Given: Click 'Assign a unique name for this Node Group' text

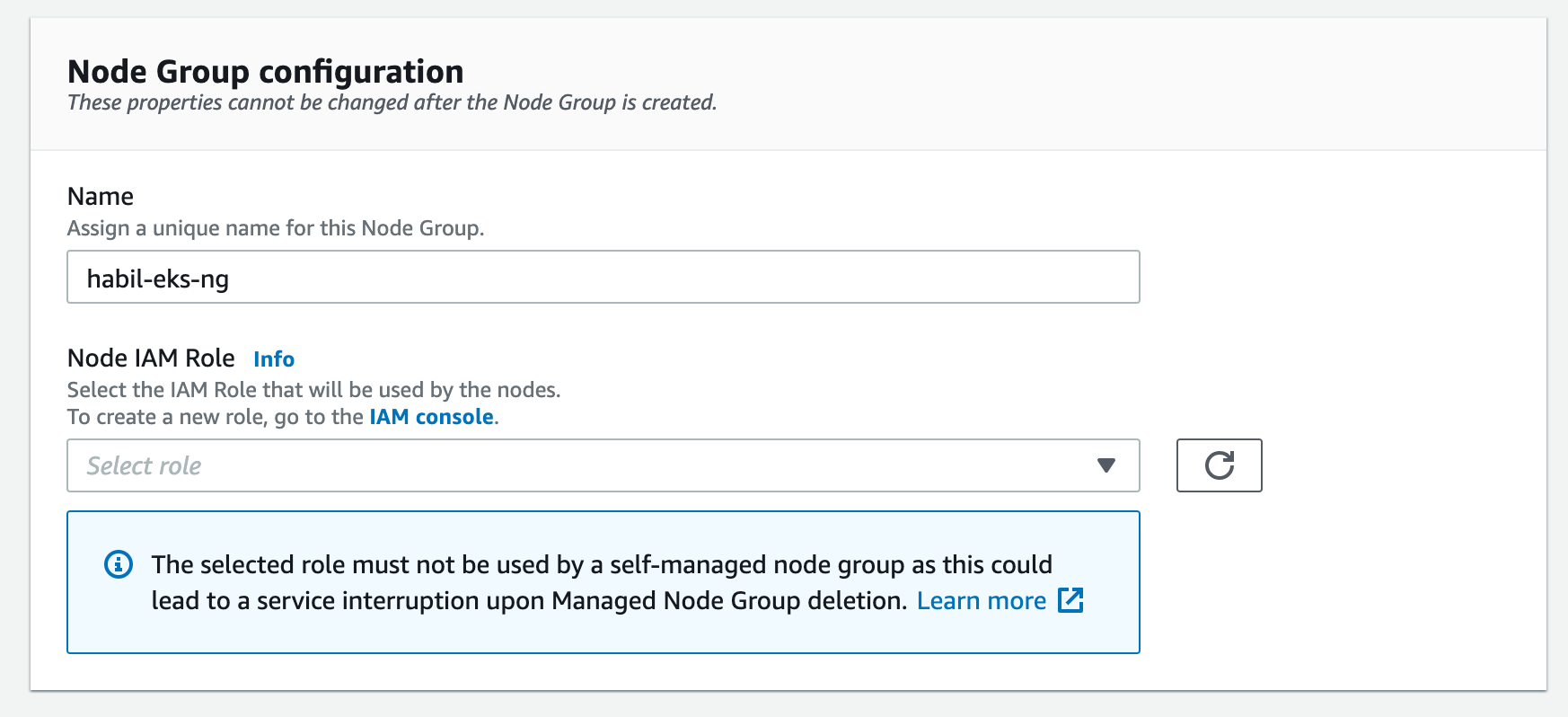Looking at the screenshot, I should pyautogui.click(x=276, y=228).
